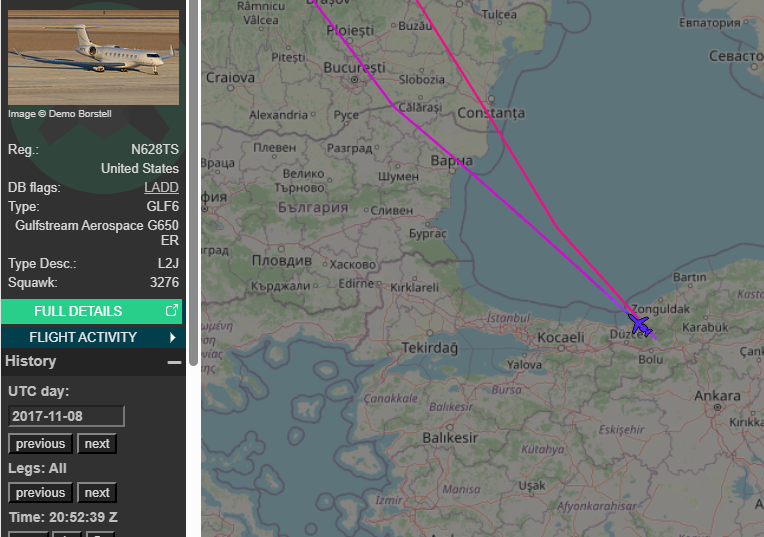This screenshot has height=537, width=764.
Task: Open the Flight Activity panel
Action: click(x=83, y=337)
